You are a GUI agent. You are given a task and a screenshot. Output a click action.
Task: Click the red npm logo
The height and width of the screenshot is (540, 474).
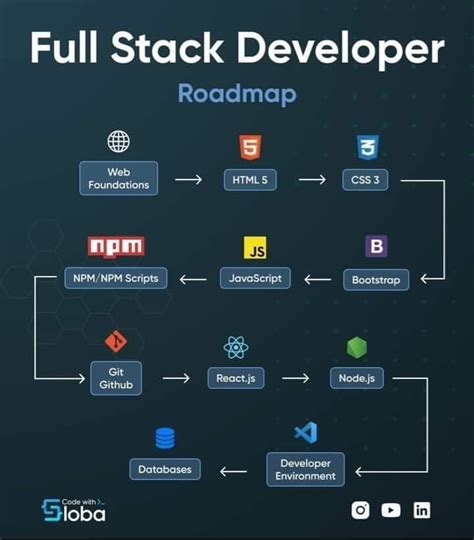coord(116,247)
